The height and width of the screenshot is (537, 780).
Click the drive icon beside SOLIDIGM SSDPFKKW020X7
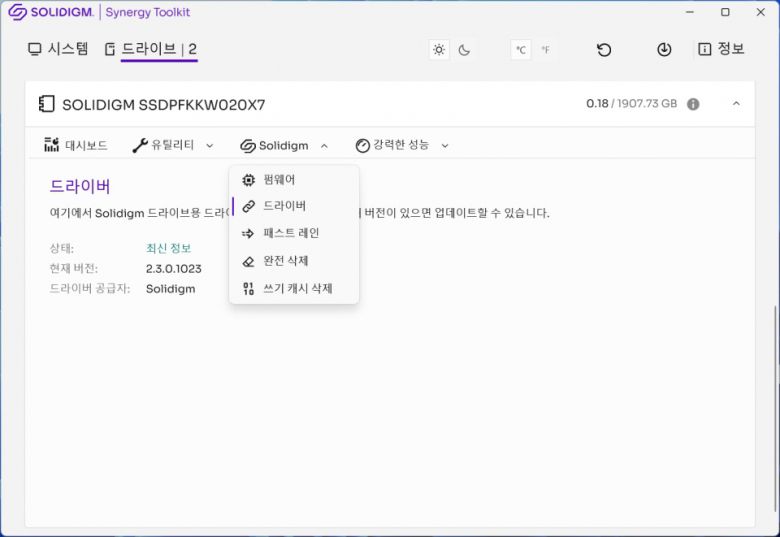click(x=46, y=104)
